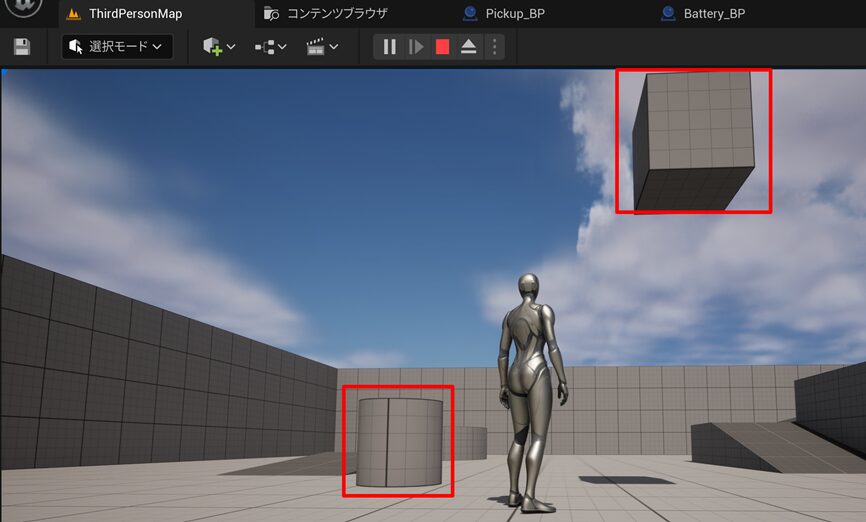Open the play options three-dot menu

pyautogui.click(x=494, y=47)
